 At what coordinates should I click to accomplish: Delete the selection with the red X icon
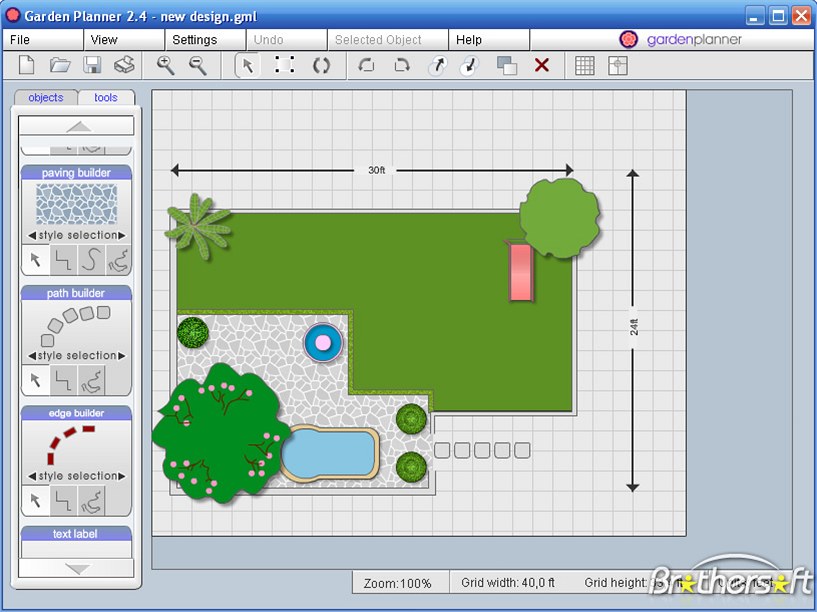pyautogui.click(x=542, y=66)
